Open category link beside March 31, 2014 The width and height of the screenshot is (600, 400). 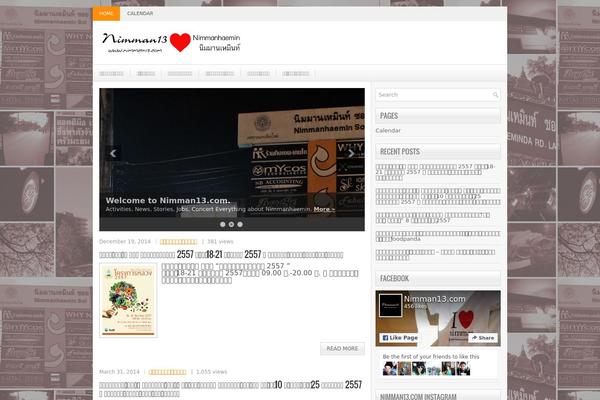click(167, 372)
